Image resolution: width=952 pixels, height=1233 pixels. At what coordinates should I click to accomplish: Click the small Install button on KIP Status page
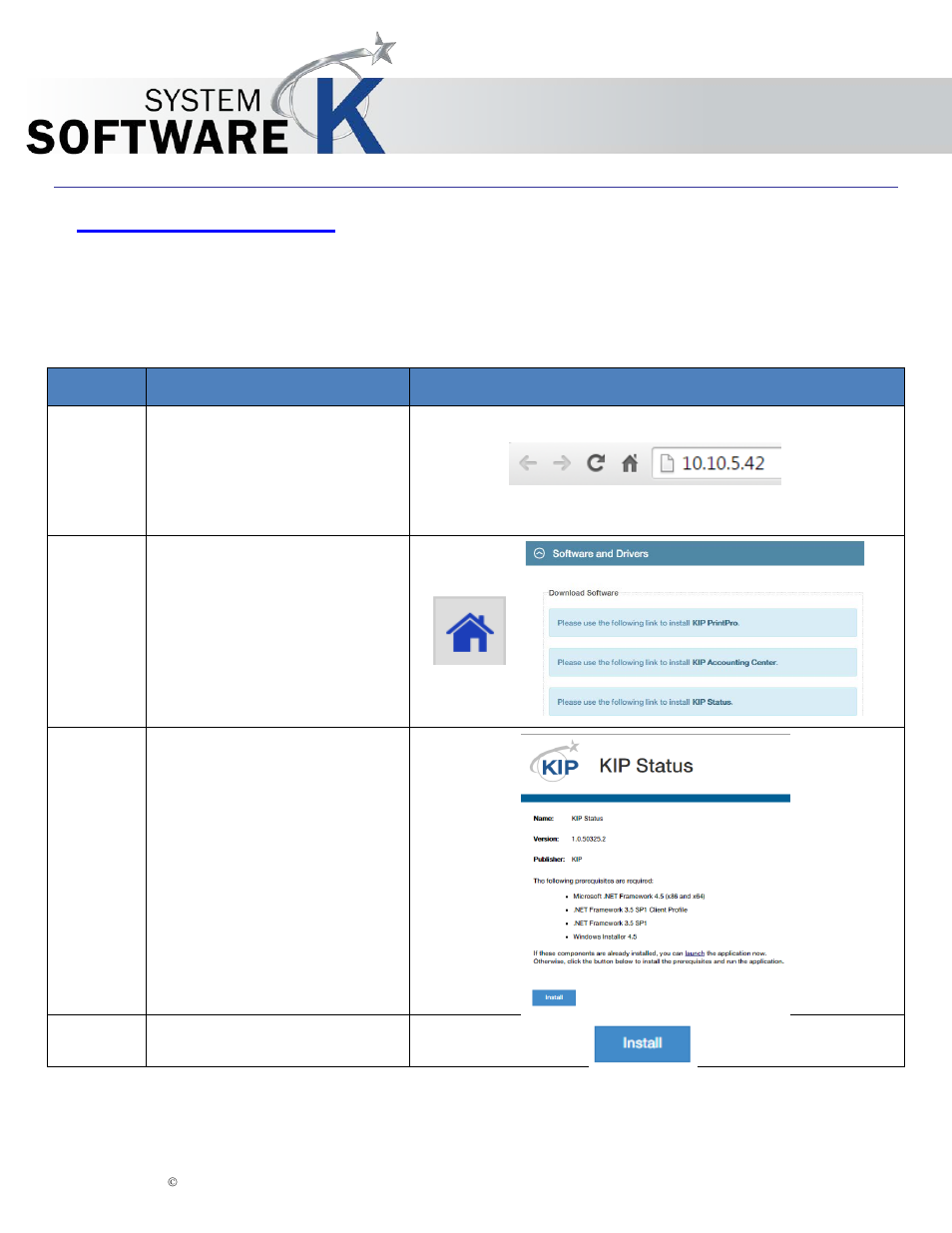(x=554, y=997)
